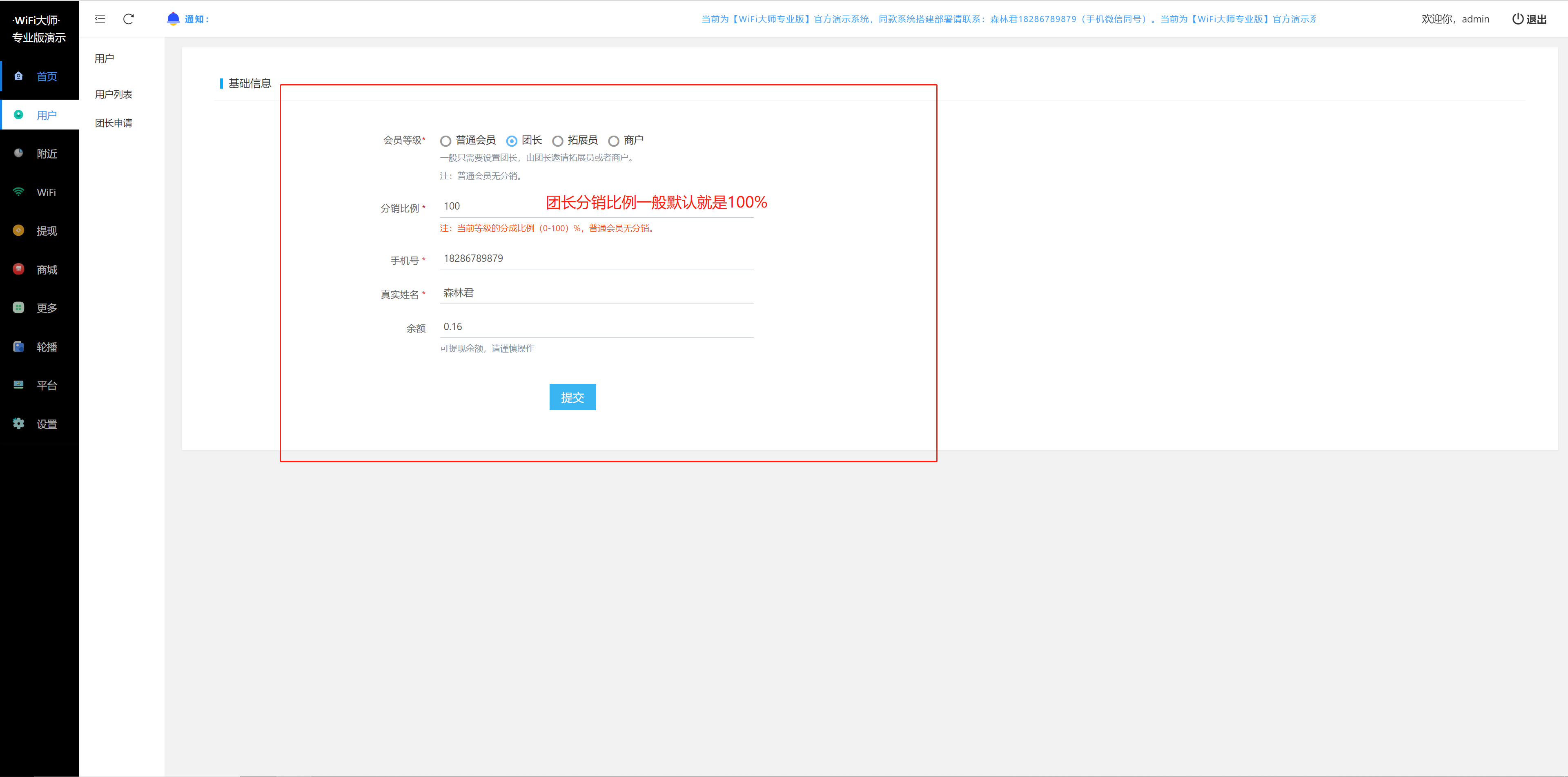Click the 分销比例 input field showing 100
The width and height of the screenshot is (1568, 777).
(597, 206)
